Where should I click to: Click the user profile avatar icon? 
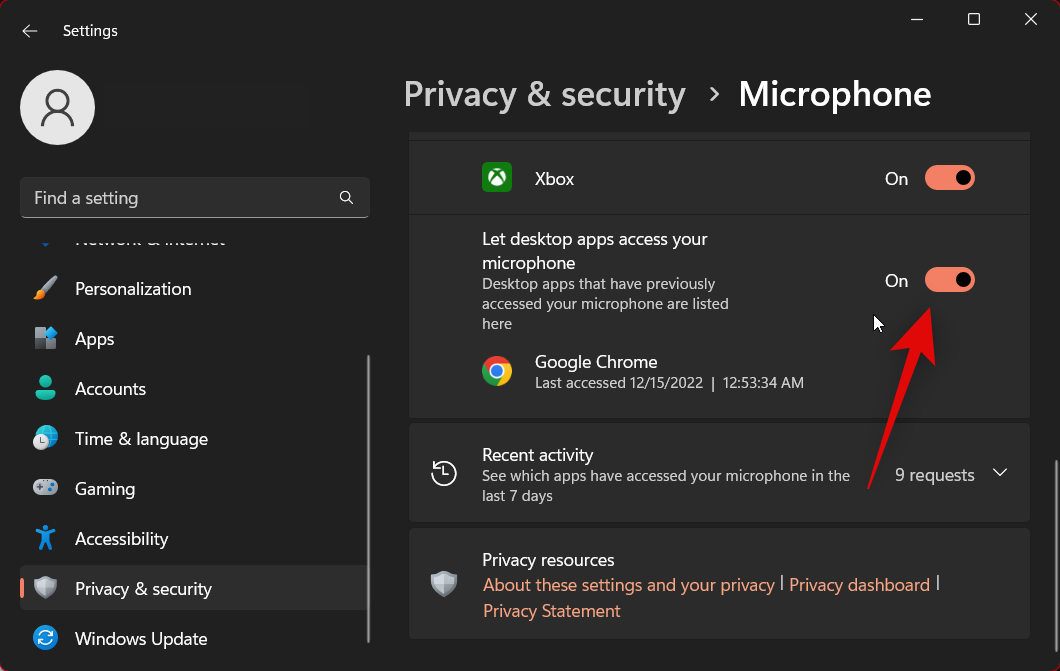pos(58,107)
